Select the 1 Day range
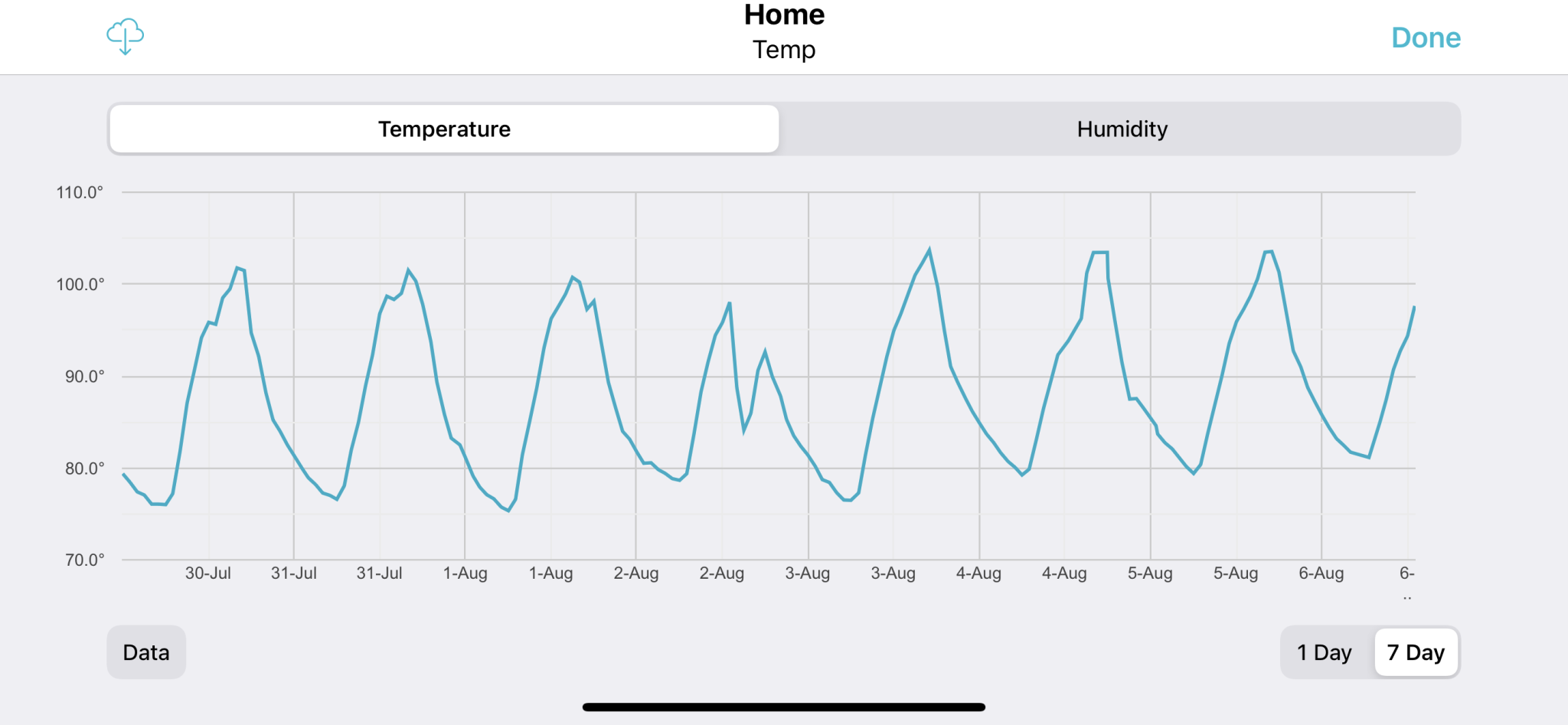Image resolution: width=1568 pixels, height=725 pixels. 1324,652
